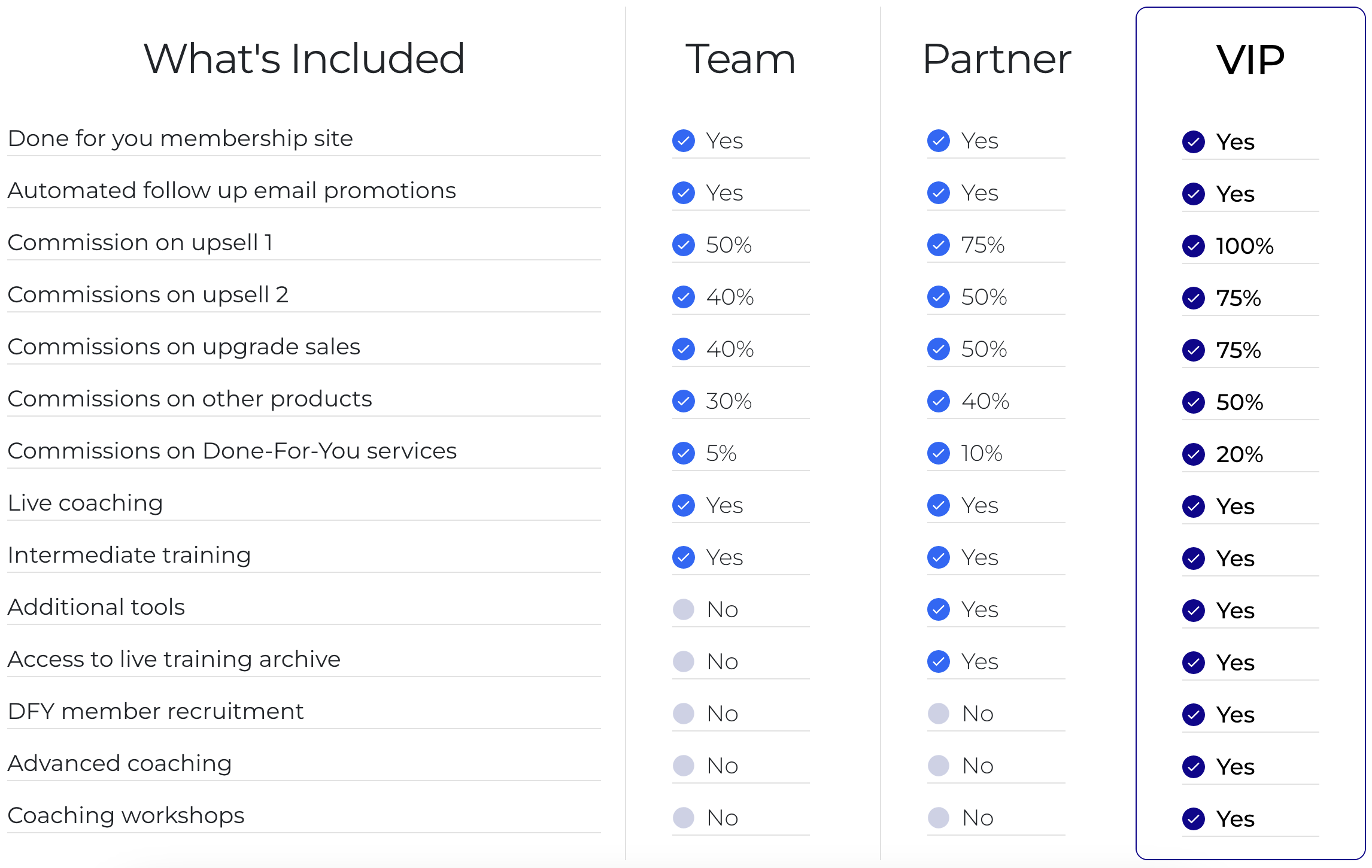Click Team Coaching workshops grey No dot

tap(683, 818)
